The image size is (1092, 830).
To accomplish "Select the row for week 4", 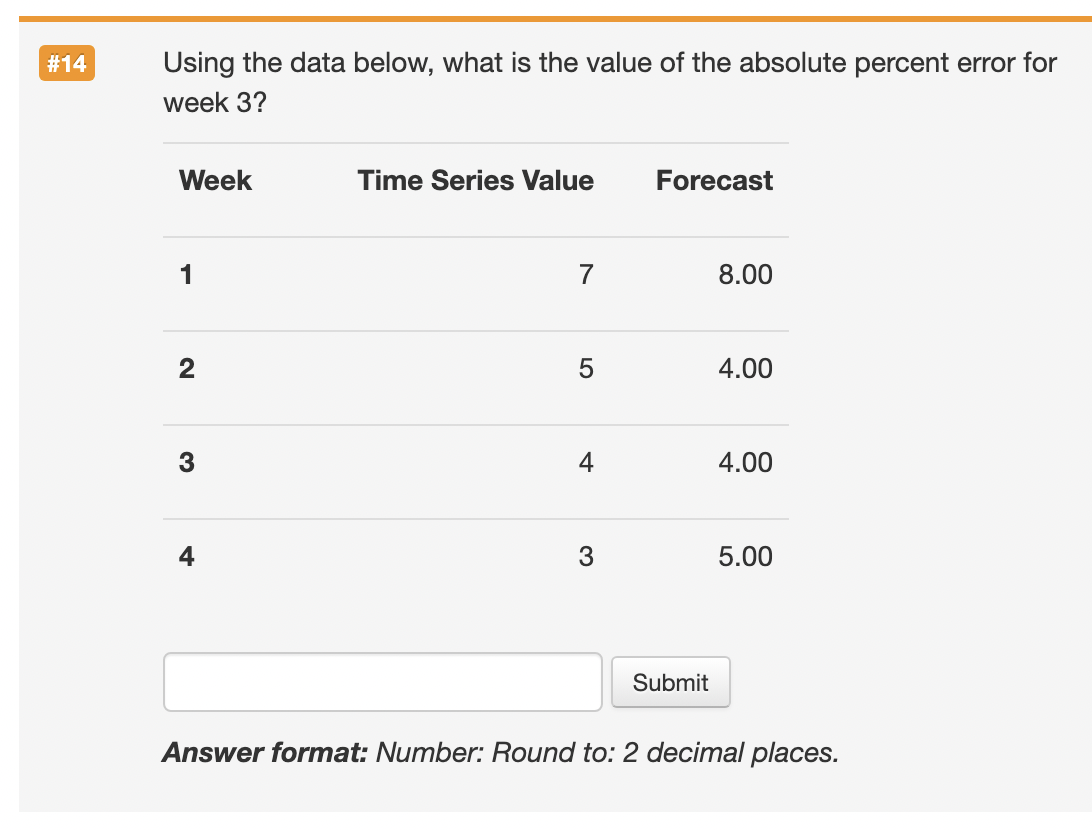I will 475,556.
